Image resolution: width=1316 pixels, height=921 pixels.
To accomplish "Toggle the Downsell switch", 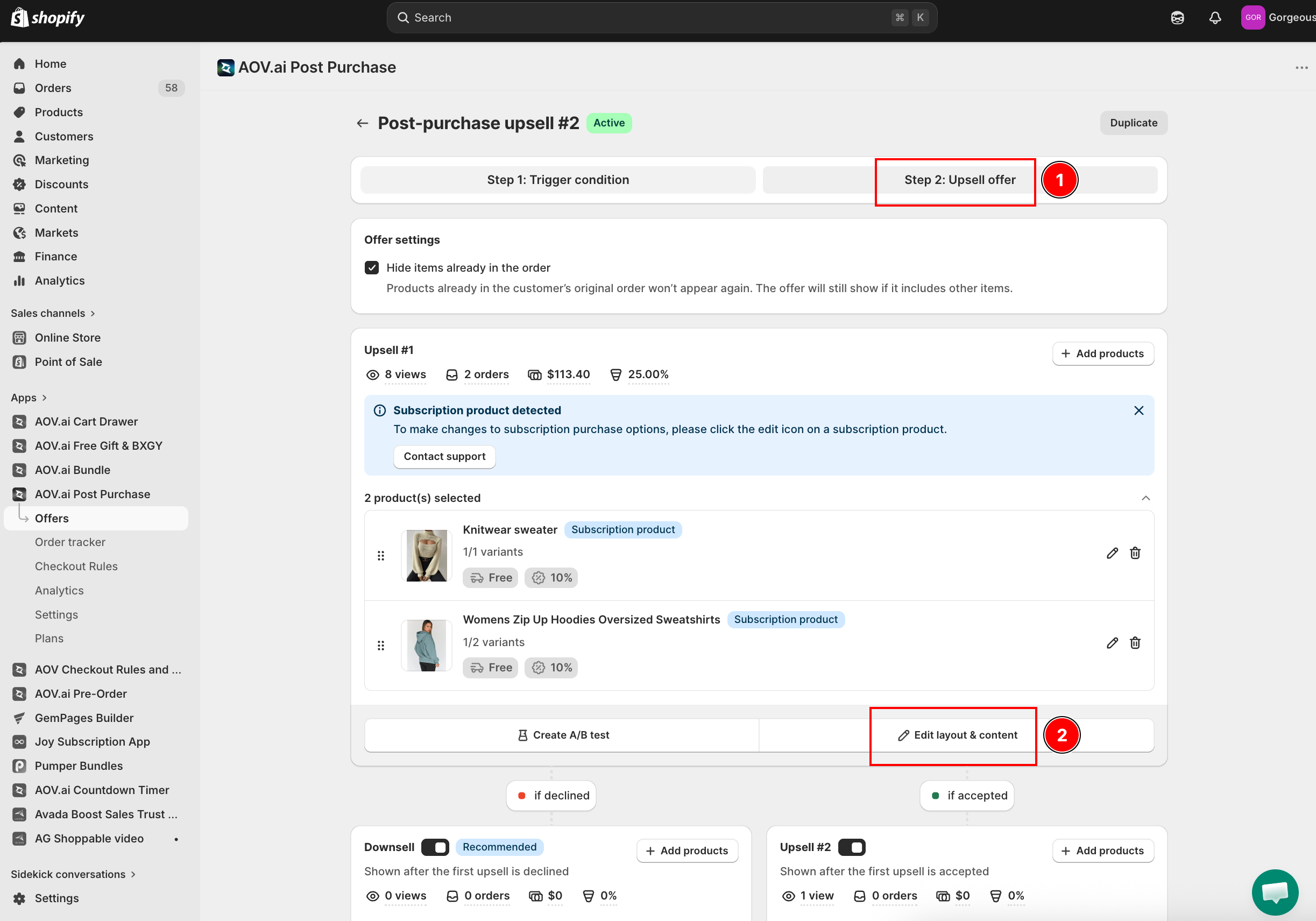I will tap(435, 847).
